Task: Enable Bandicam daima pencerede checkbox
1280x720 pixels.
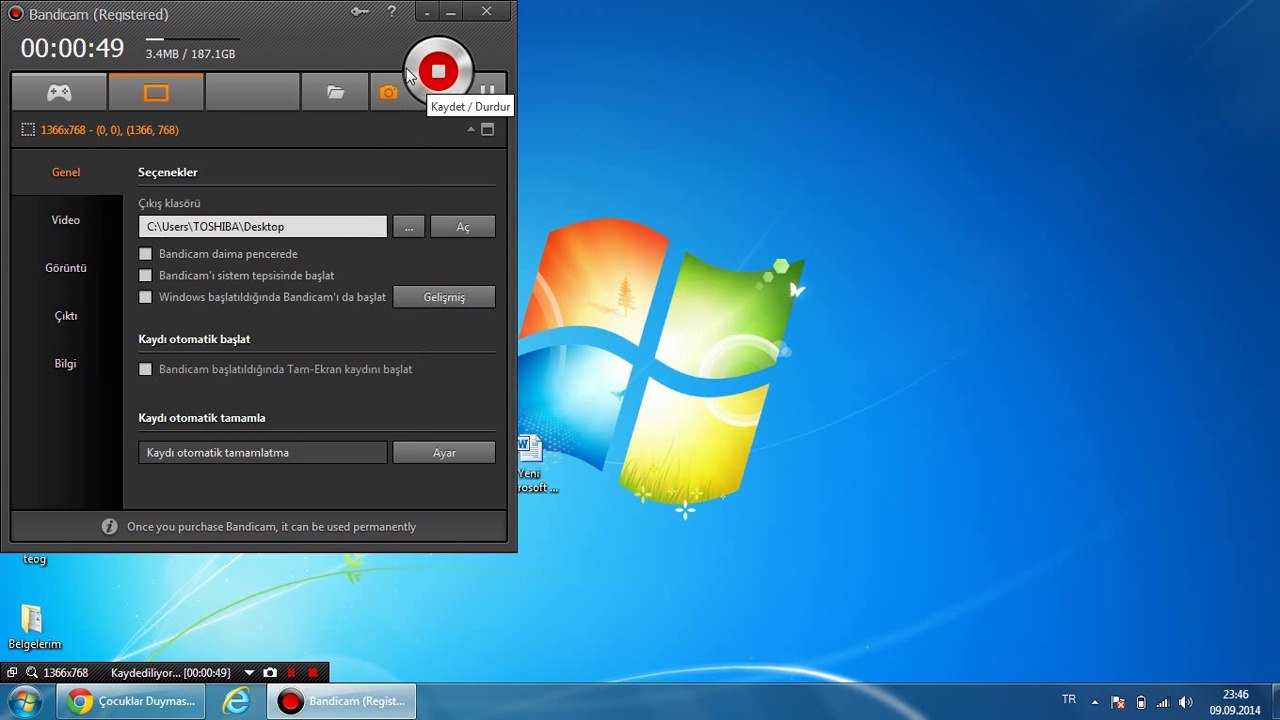Action: point(146,254)
